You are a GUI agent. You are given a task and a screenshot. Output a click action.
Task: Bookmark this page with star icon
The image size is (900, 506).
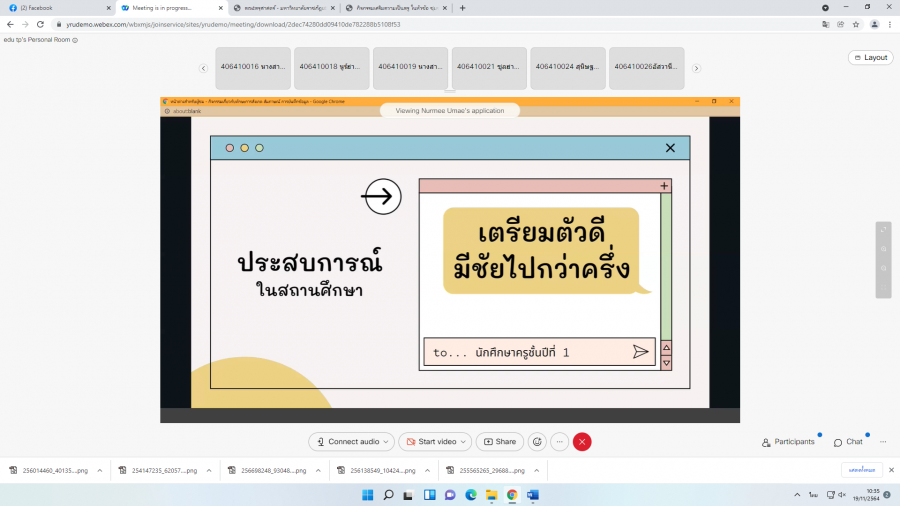(856, 24)
